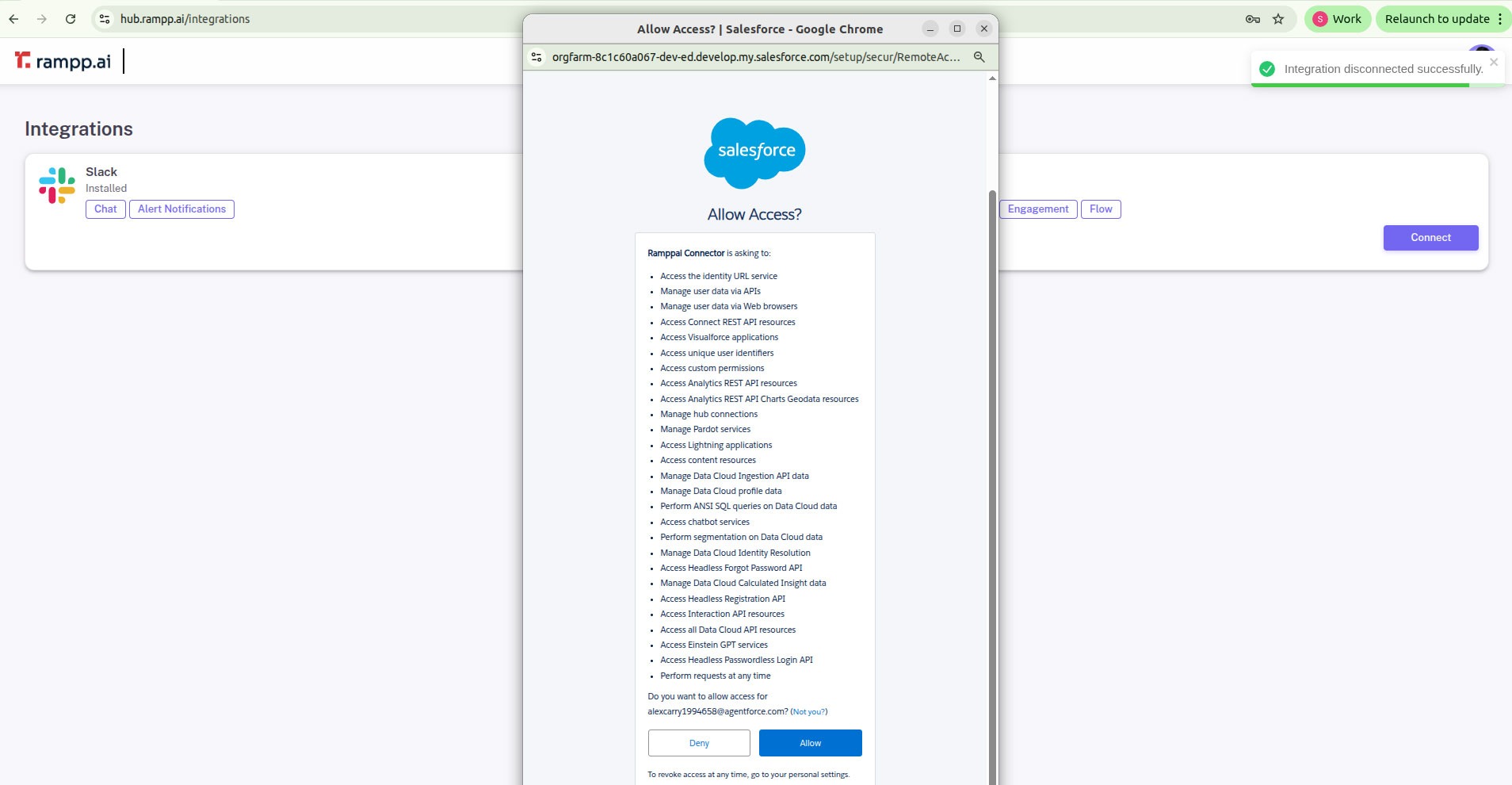Reload the page

coord(71,19)
